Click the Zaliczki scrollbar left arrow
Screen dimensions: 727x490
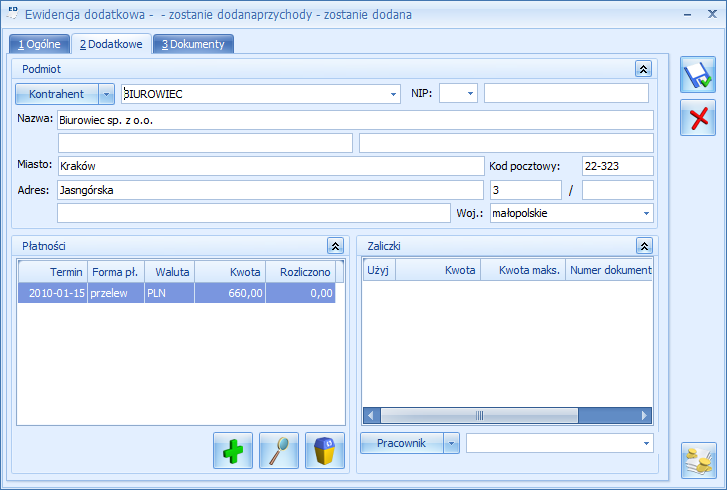pos(371,415)
